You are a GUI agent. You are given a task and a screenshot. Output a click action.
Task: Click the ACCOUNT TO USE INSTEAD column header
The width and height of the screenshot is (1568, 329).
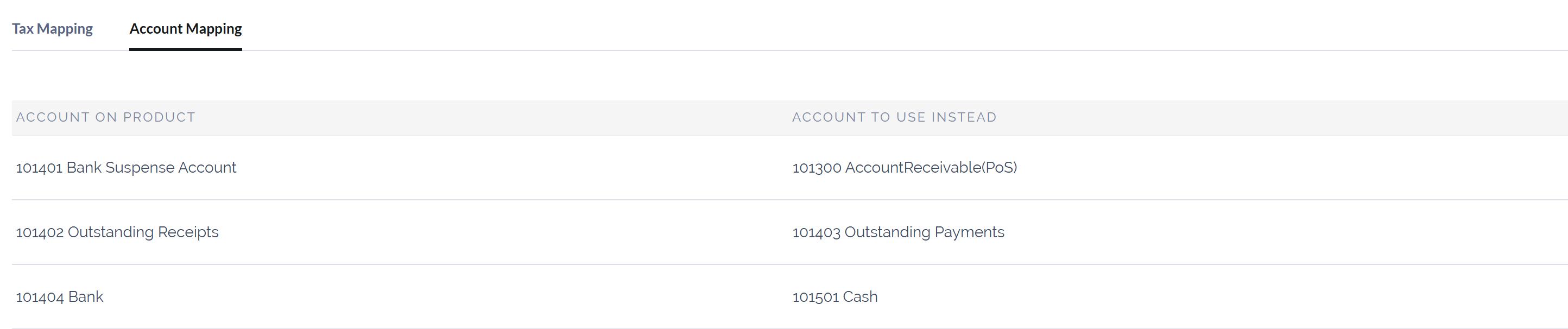pyautogui.click(x=894, y=117)
